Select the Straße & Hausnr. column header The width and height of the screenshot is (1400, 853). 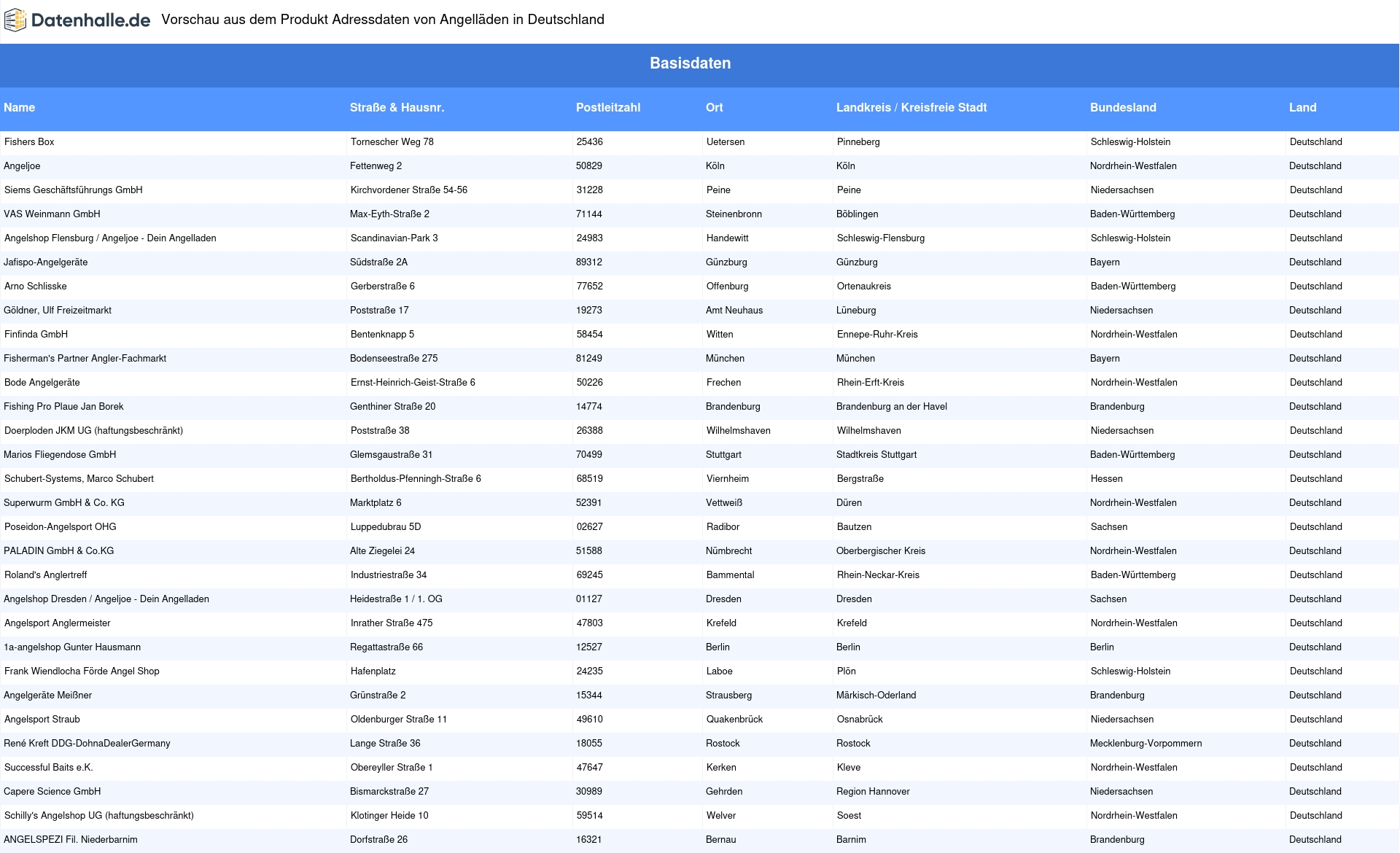click(397, 107)
